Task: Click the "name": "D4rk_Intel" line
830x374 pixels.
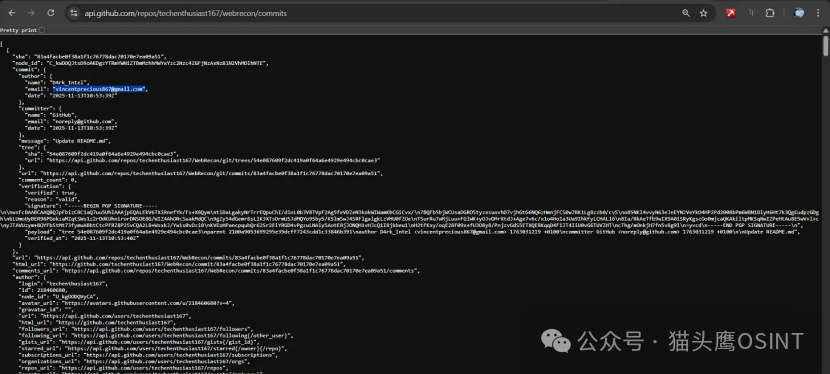Action: click(56, 83)
